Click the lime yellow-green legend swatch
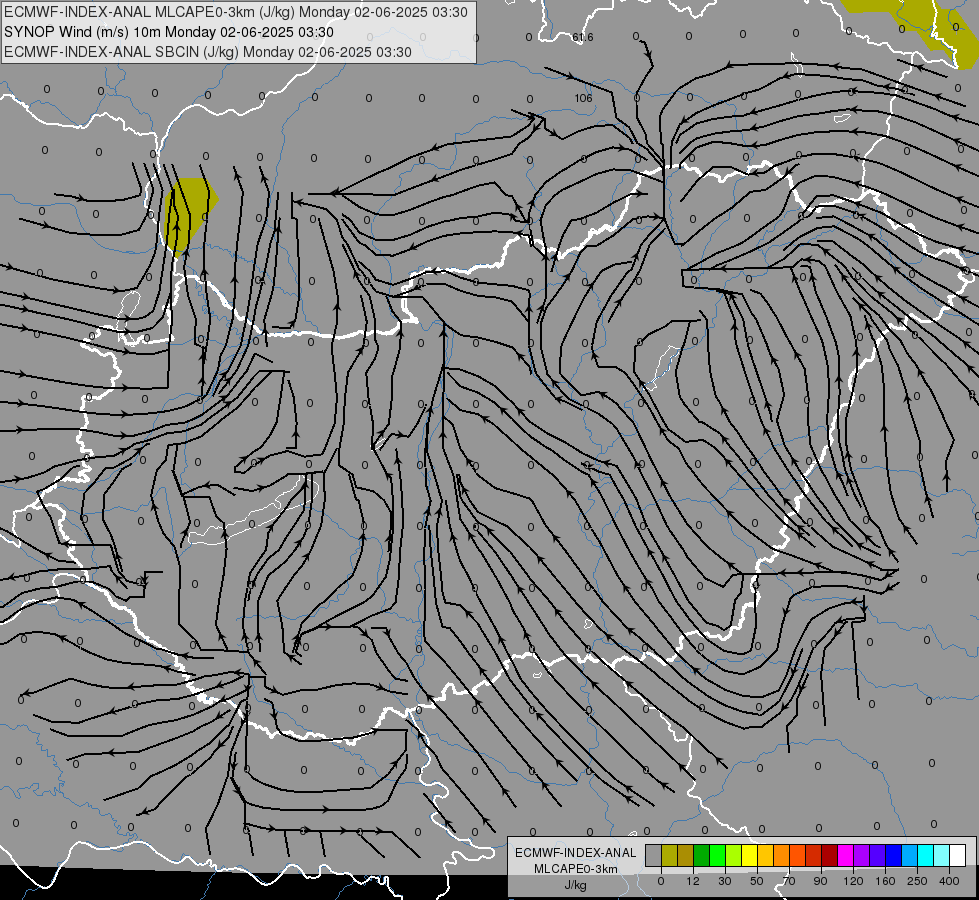Screen dimensions: 979x900 point(734,855)
